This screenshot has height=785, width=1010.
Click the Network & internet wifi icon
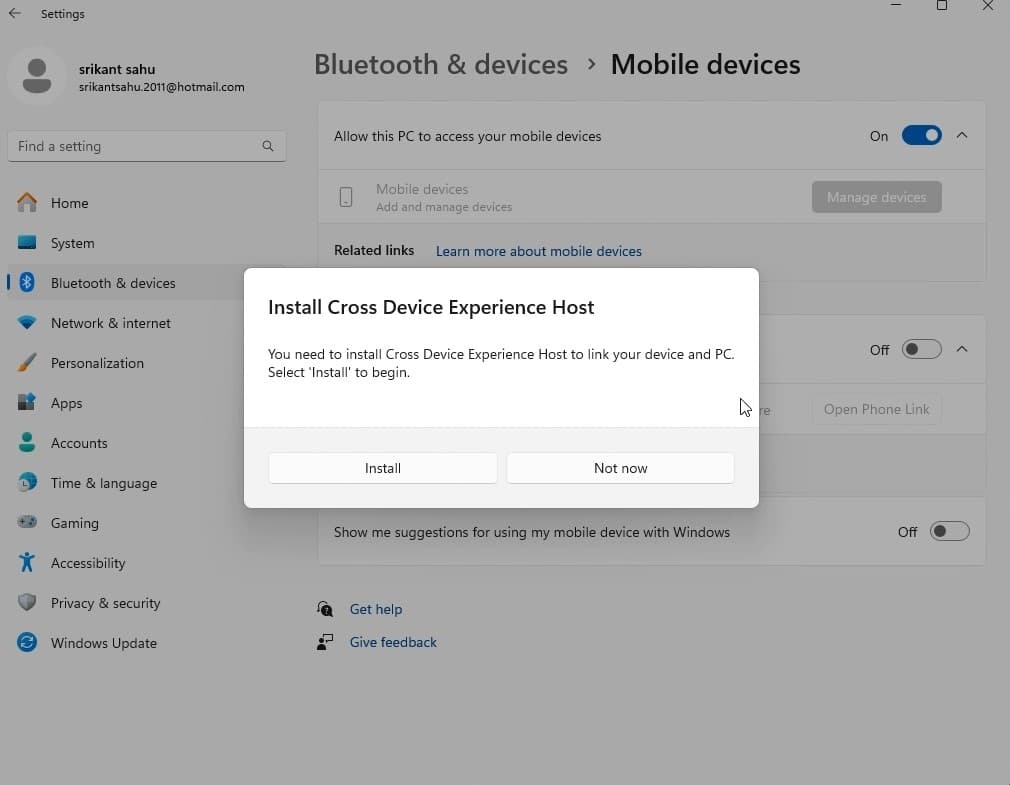pos(27,323)
